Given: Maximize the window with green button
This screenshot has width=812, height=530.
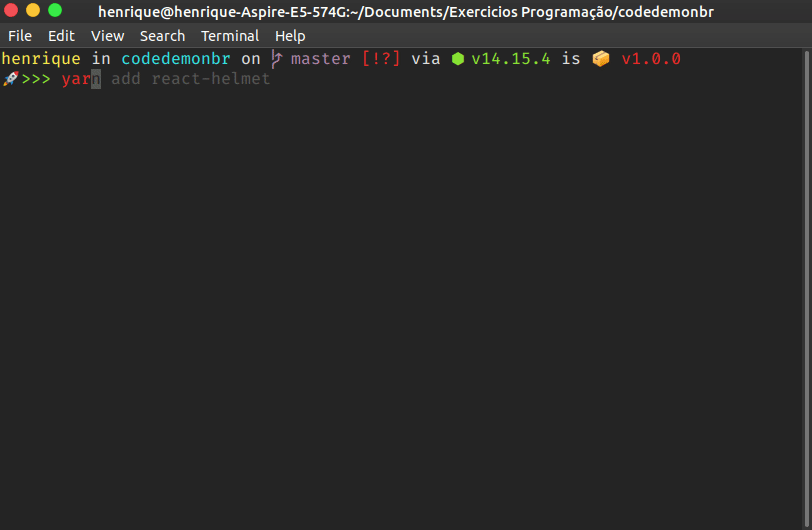Looking at the screenshot, I should 55,10.
